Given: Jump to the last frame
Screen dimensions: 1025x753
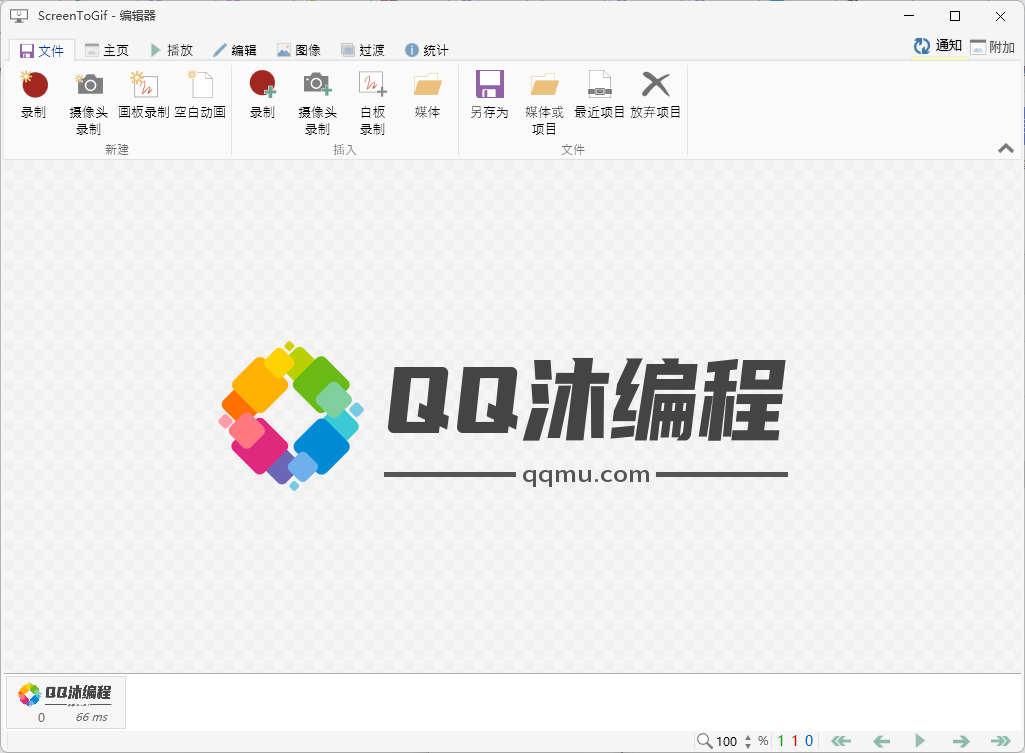Looking at the screenshot, I should click(x=1001, y=741).
